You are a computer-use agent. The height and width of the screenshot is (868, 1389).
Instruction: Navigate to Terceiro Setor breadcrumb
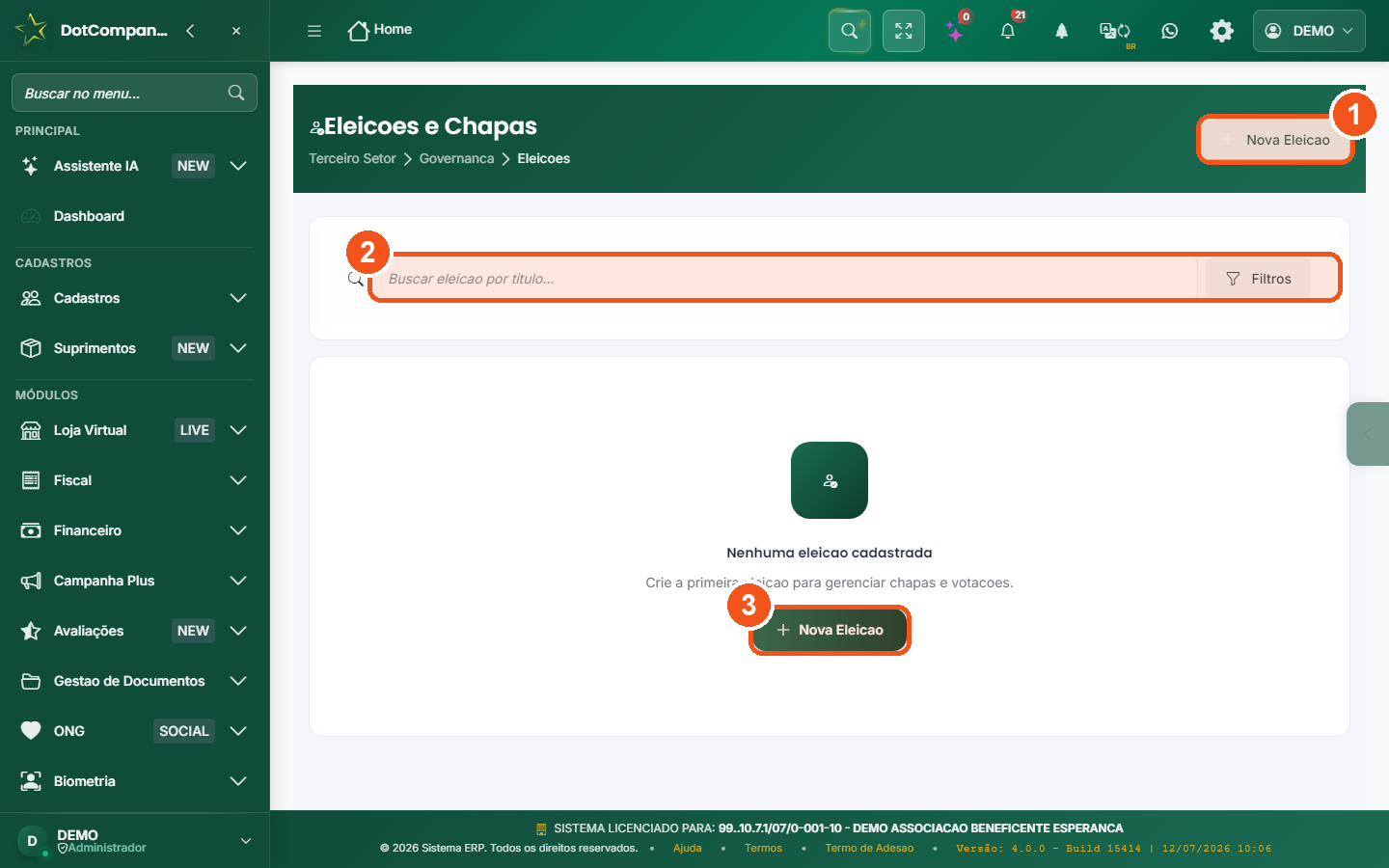coord(352,158)
